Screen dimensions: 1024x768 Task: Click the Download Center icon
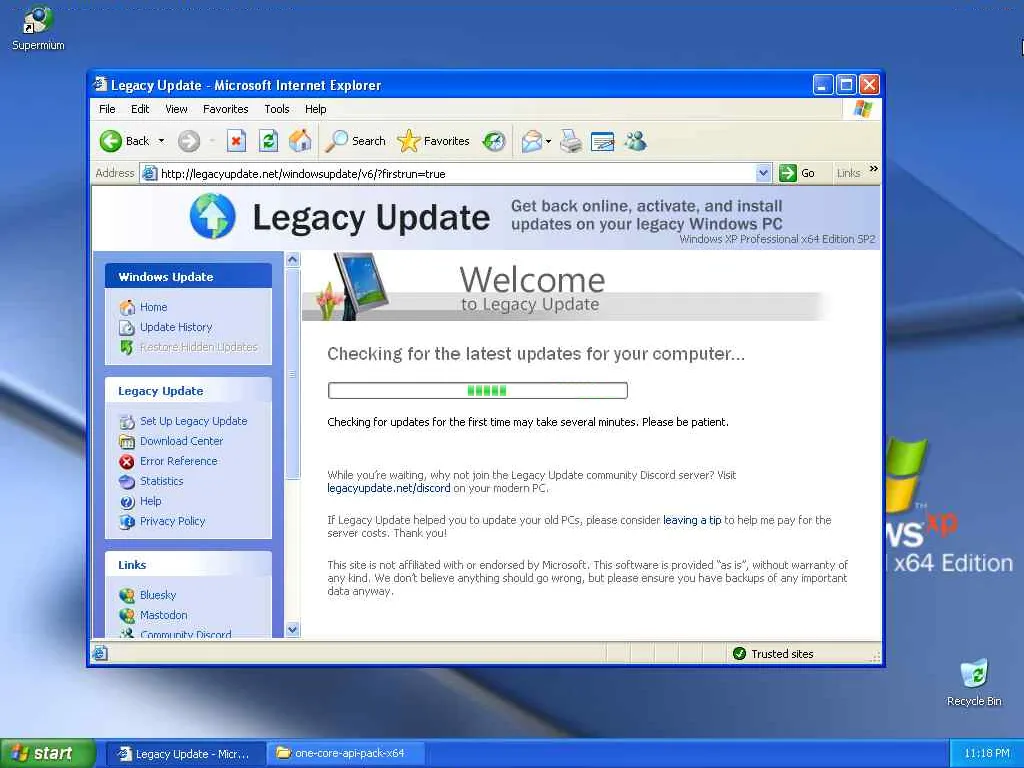pos(127,441)
